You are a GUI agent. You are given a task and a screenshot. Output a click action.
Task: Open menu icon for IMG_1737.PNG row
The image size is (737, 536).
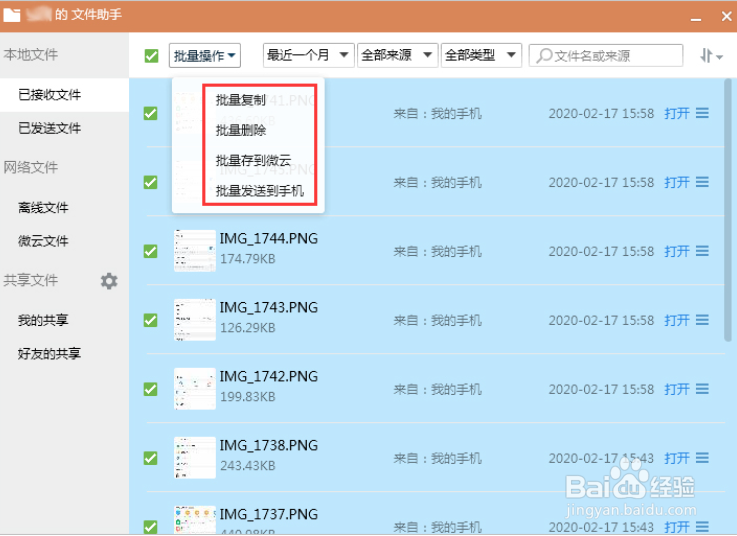click(702, 527)
